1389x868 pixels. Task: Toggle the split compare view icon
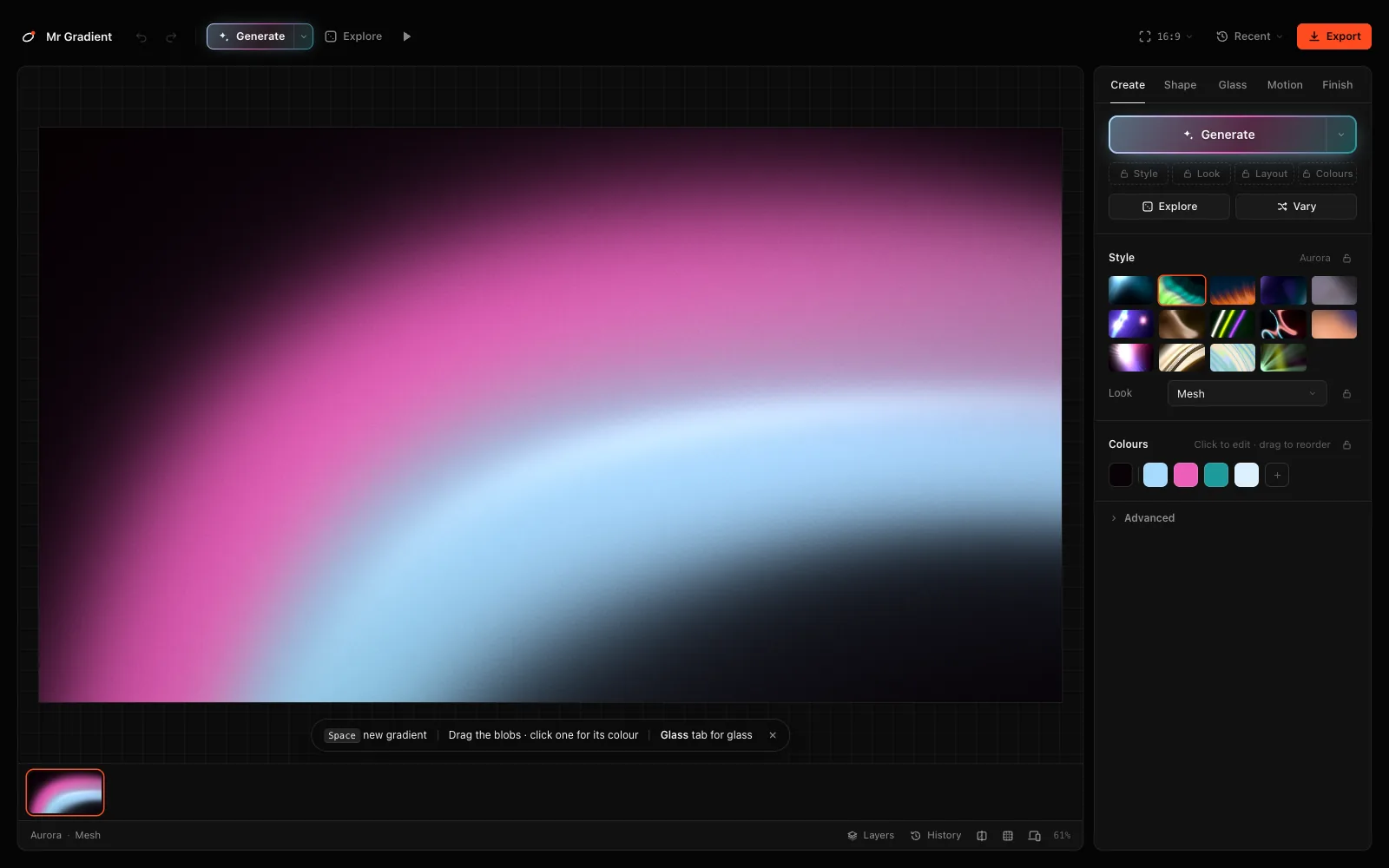tap(982, 835)
